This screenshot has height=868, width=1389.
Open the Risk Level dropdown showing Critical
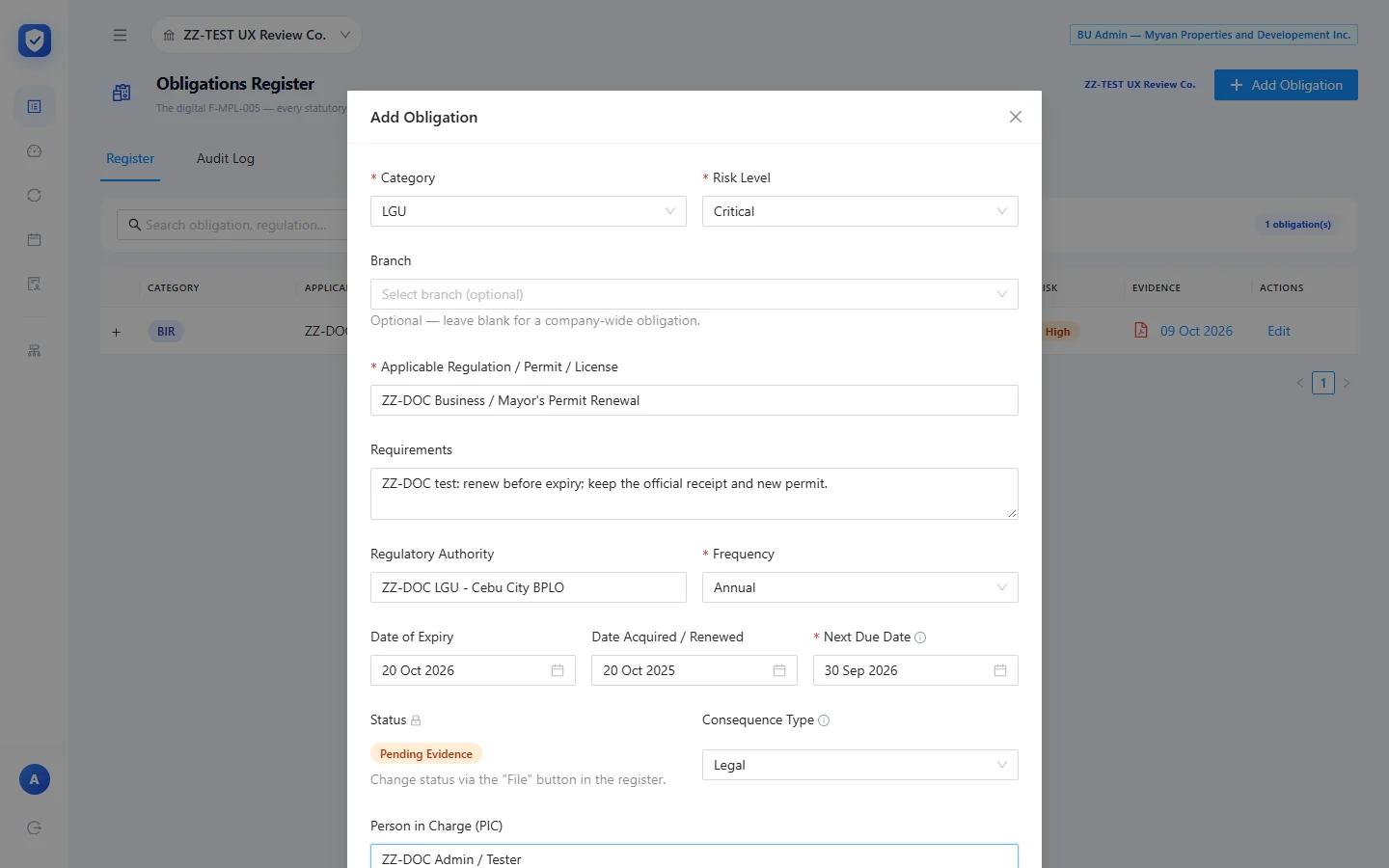pos(860,211)
